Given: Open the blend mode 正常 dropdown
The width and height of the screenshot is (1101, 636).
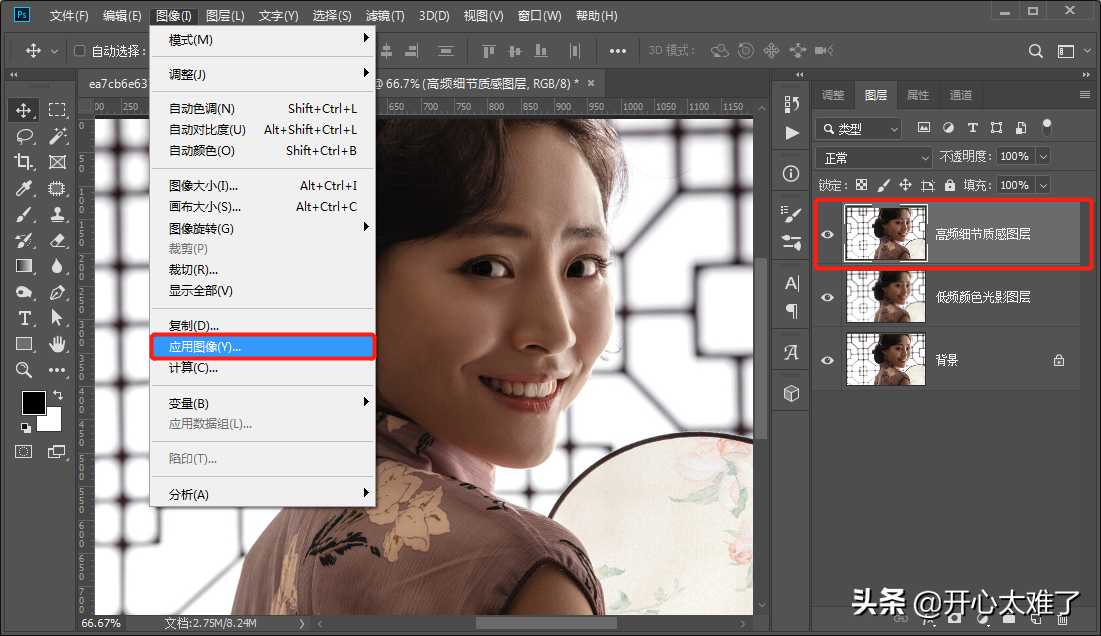Looking at the screenshot, I should tap(873, 157).
